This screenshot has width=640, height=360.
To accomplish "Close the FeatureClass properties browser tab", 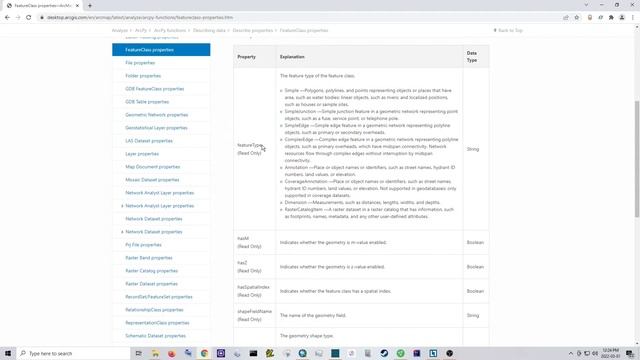I will click(x=77, y=6).
